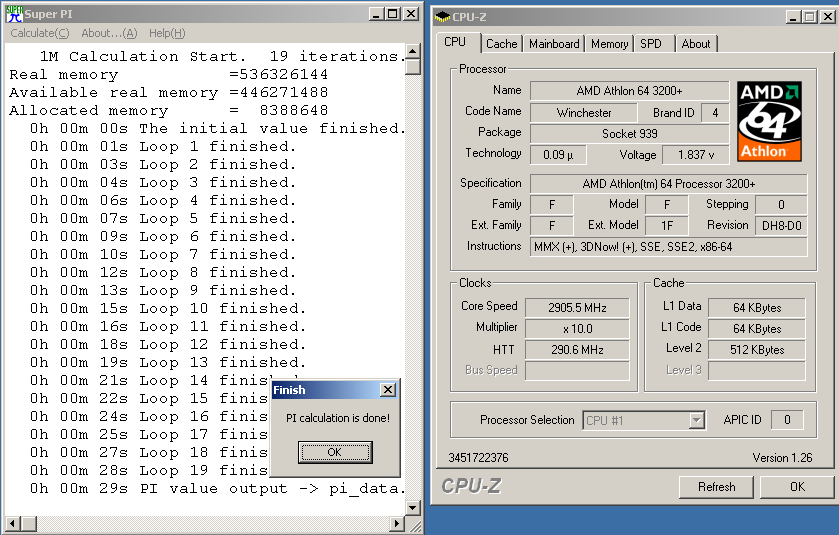Click the Technology value 0.09 µ
839x535 pixels.
[558, 155]
